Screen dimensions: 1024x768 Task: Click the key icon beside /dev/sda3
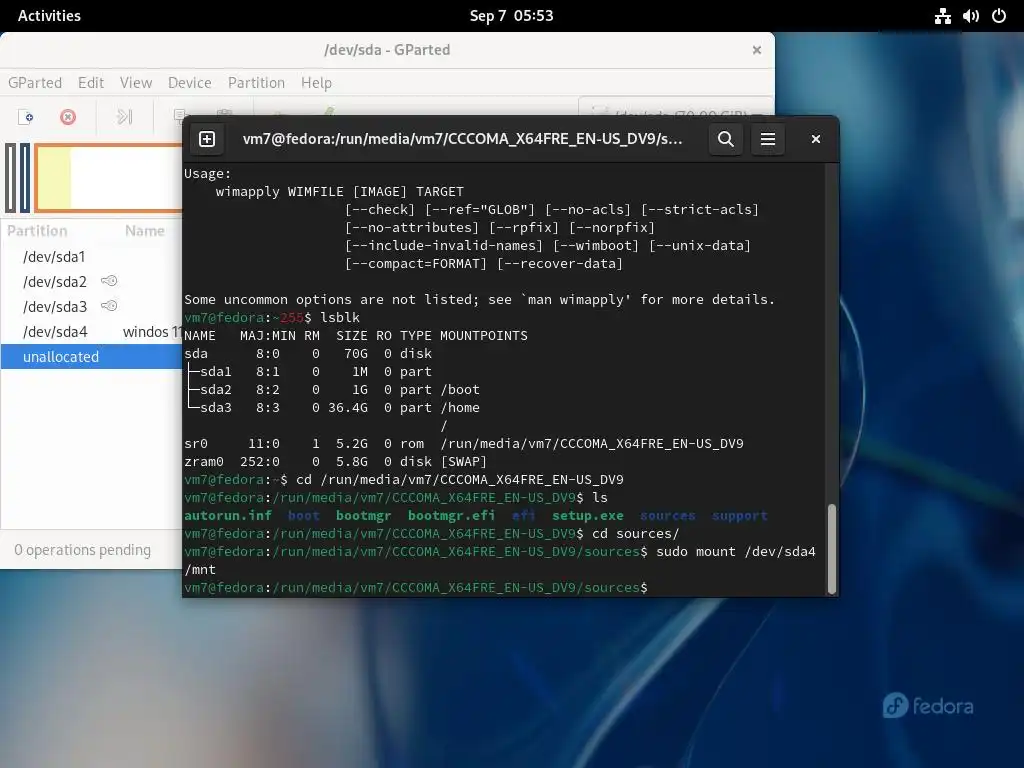coord(109,306)
